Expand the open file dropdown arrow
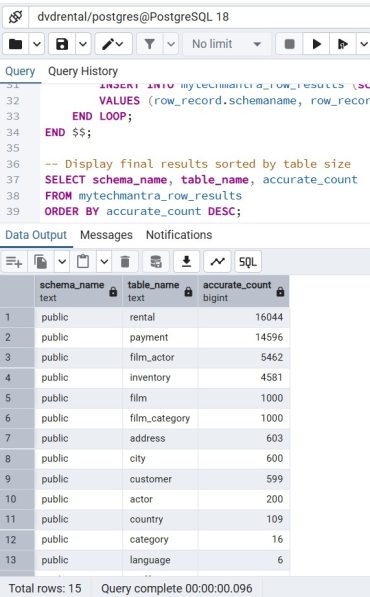Viewport: 370px width, 597px height. (37, 44)
